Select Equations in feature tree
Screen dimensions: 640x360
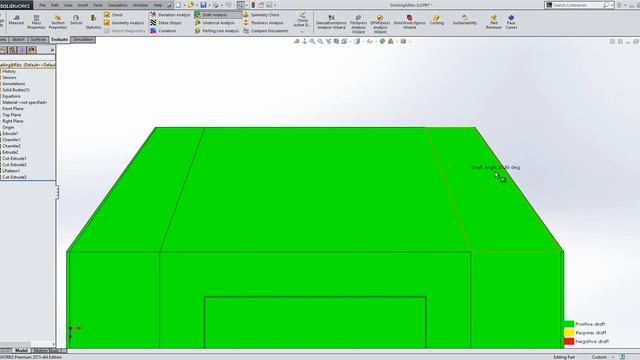[11, 96]
